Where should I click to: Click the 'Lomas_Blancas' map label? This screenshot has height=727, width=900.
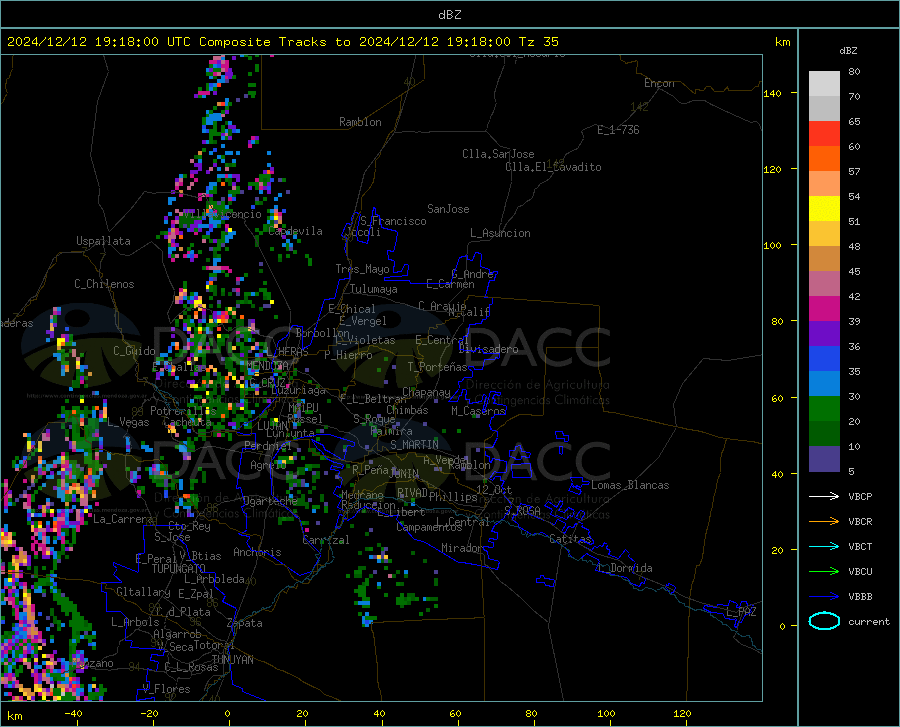click(630, 485)
